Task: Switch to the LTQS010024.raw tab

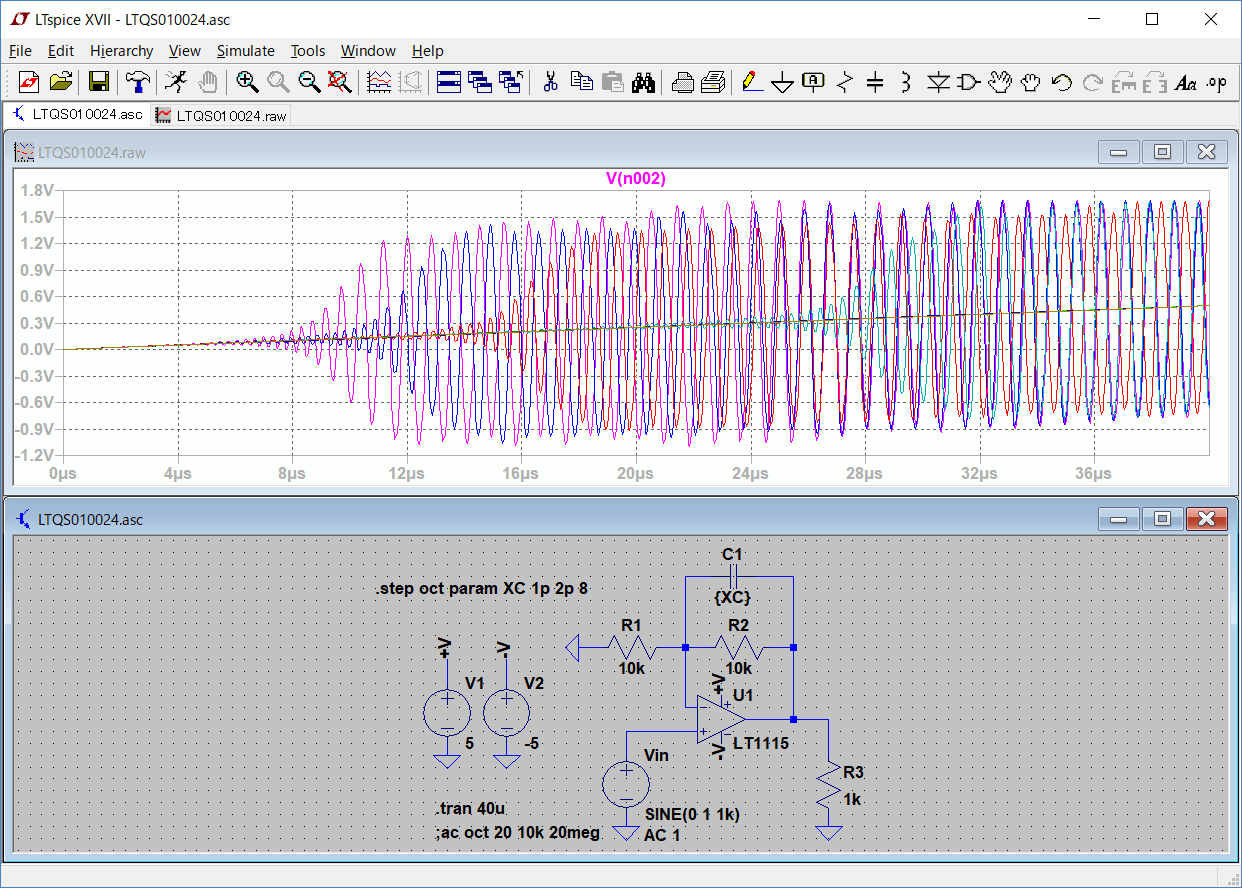Action: [x=222, y=116]
